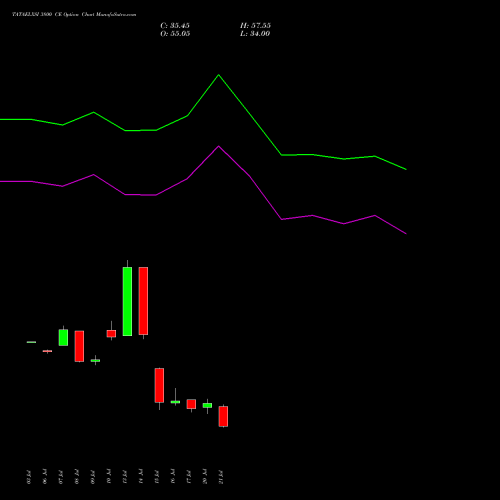Click the flat green doji candle for 03 Jul

[31, 342]
